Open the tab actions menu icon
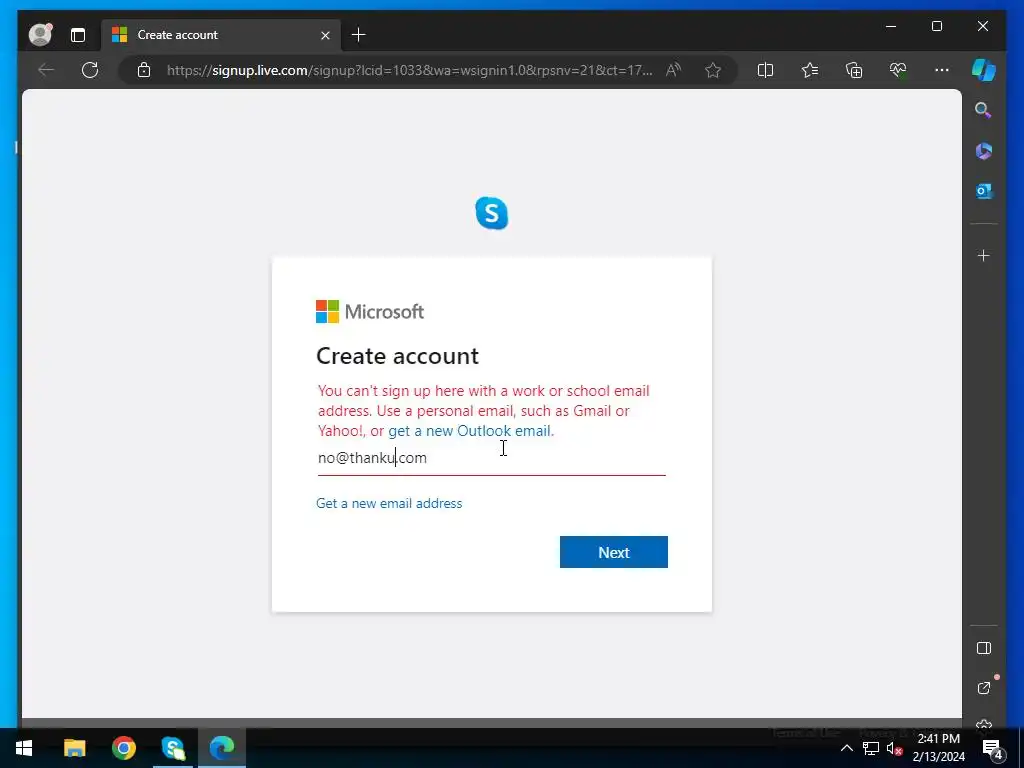Viewport: 1024px width, 768px height. pyautogui.click(x=78, y=35)
